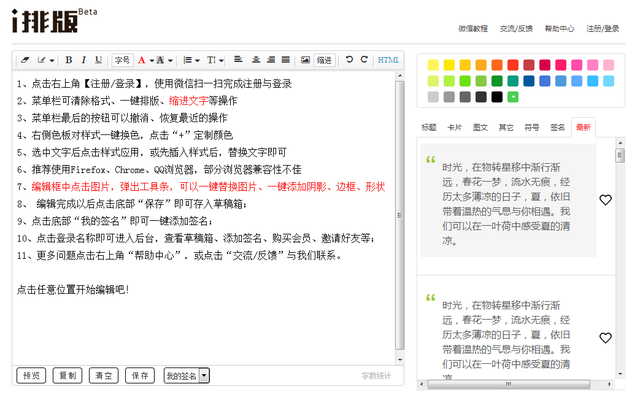Expand the 我的签名 dropdown
The image size is (640, 400).
(204, 375)
